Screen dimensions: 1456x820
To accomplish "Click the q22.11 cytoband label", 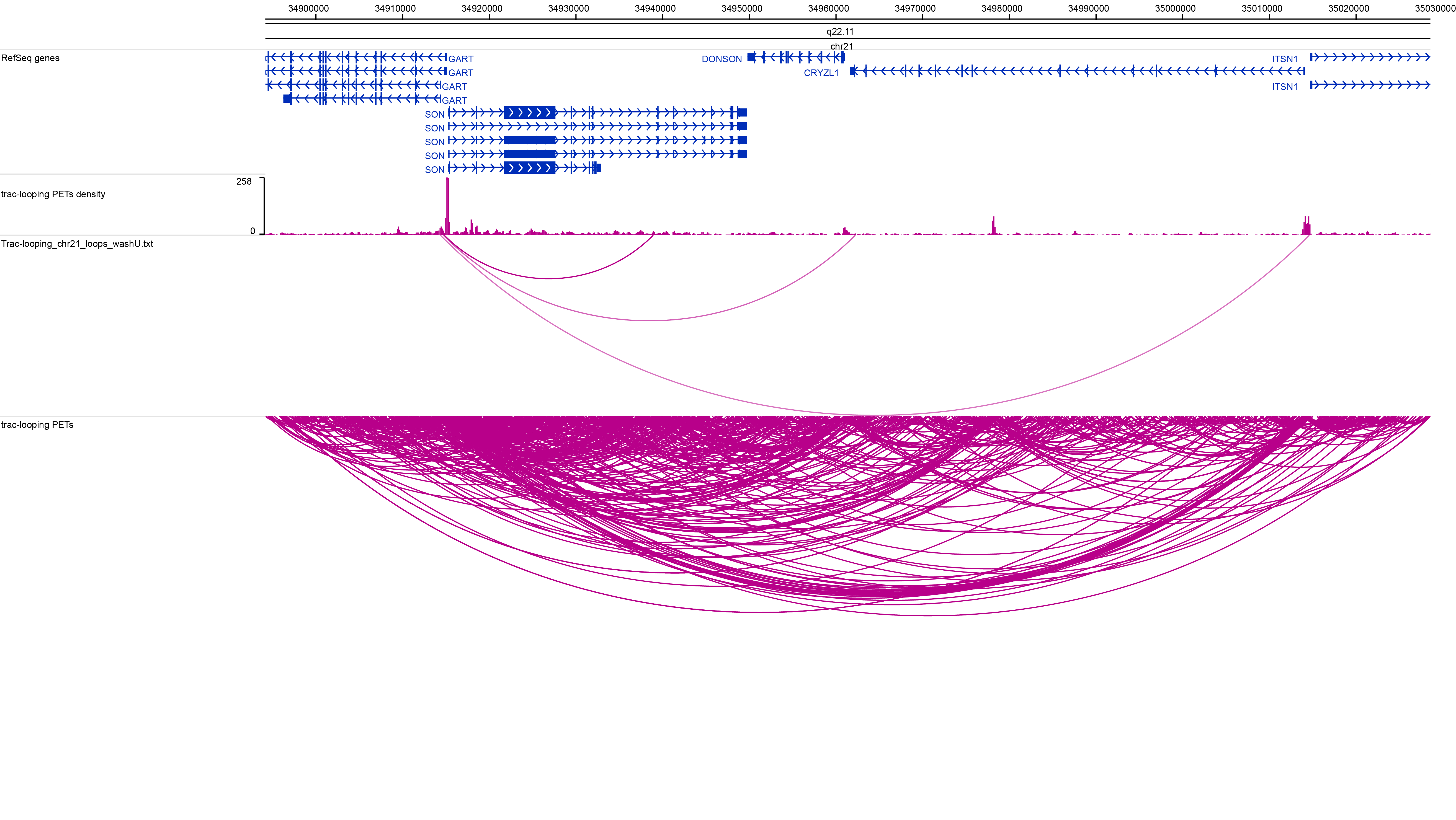I will point(840,32).
